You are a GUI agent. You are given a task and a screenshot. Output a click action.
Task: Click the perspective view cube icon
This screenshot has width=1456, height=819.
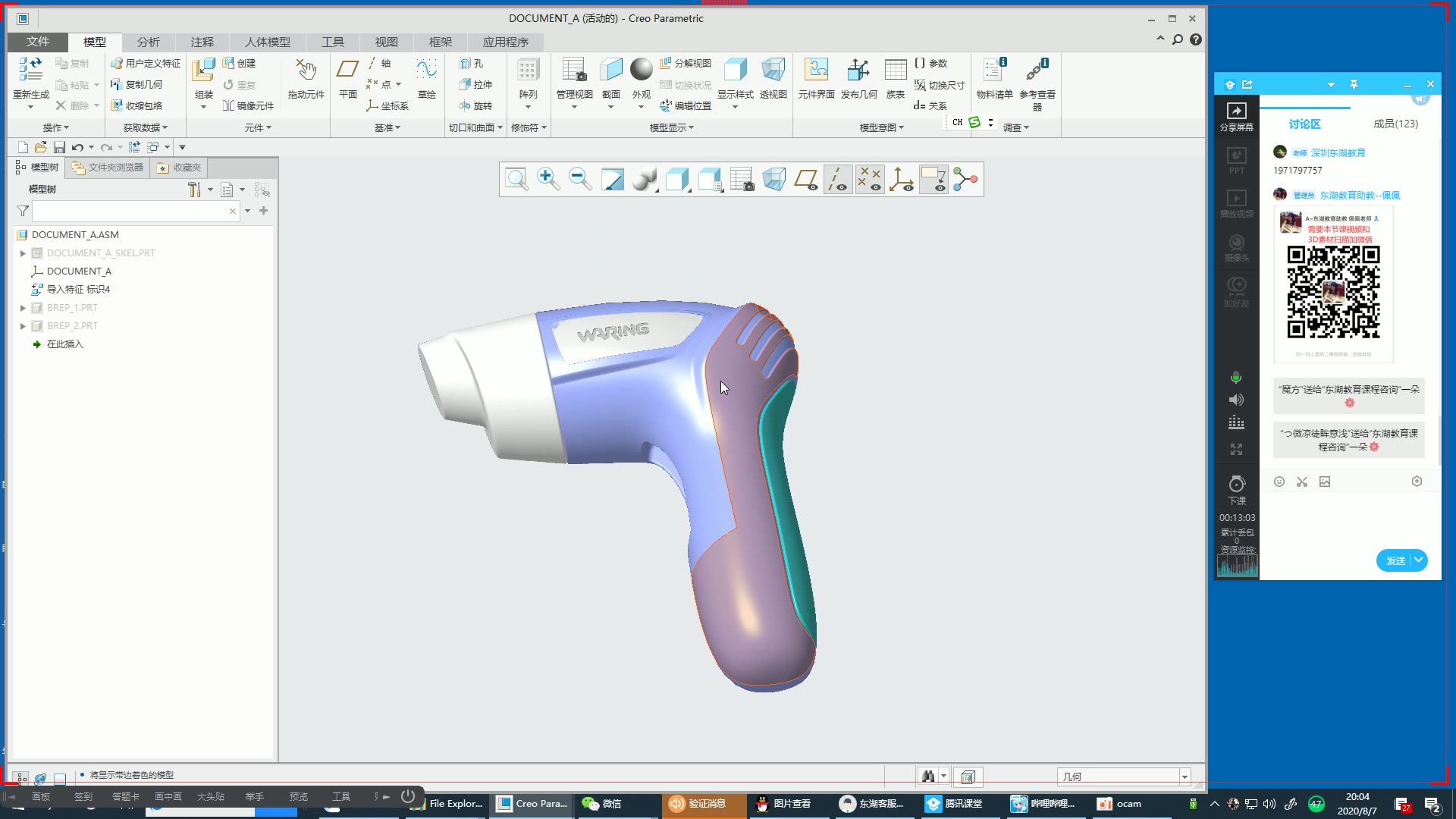tap(773, 180)
